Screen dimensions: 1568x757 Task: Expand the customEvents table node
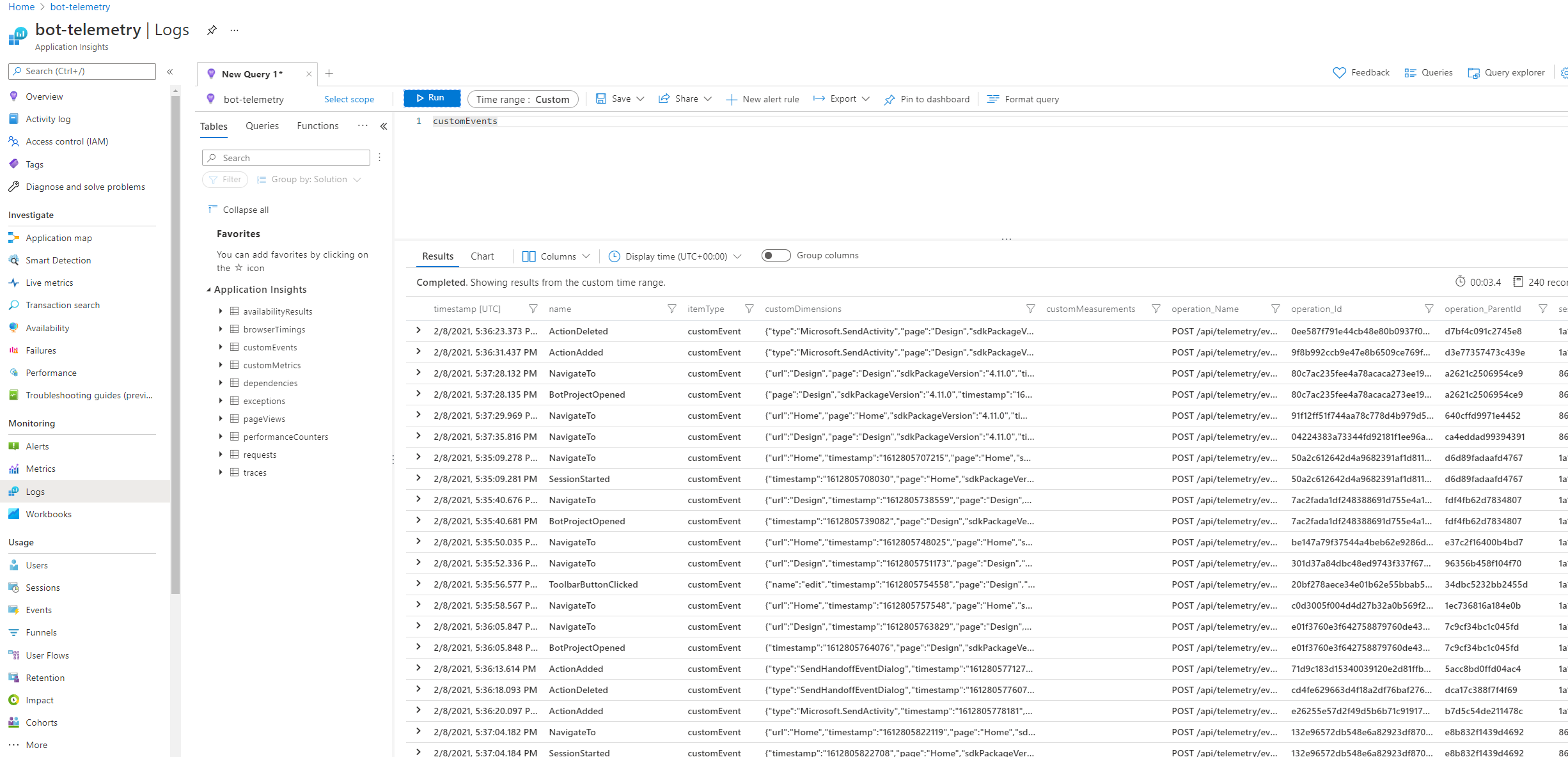222,347
